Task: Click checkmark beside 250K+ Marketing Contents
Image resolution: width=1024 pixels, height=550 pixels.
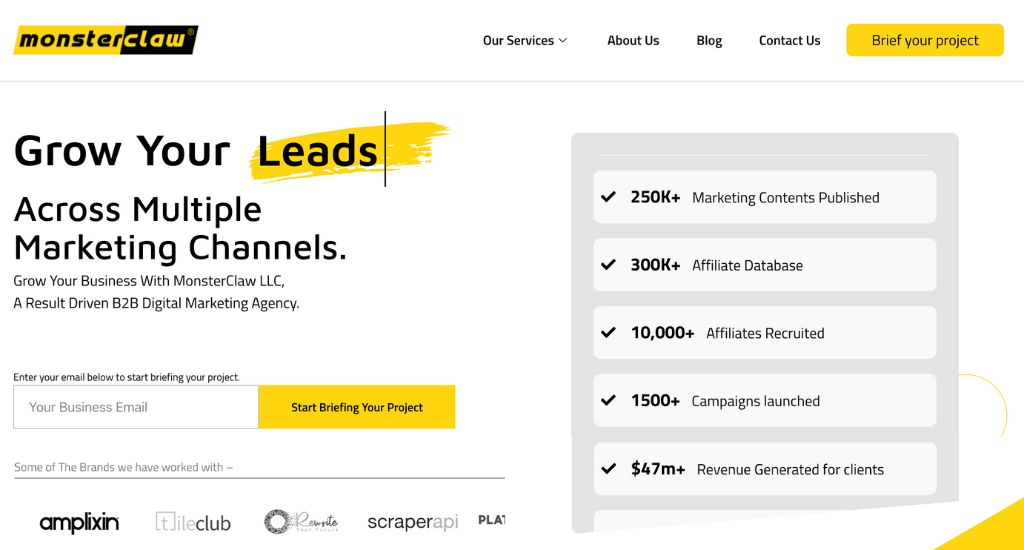Action: click(608, 197)
